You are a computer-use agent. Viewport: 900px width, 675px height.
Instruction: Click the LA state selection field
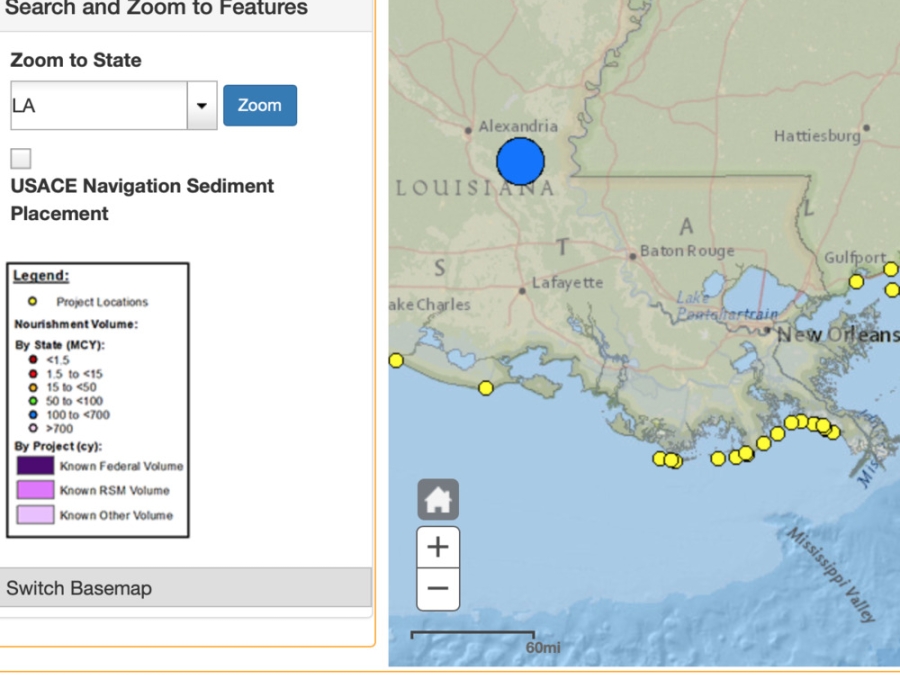pyautogui.click(x=98, y=106)
